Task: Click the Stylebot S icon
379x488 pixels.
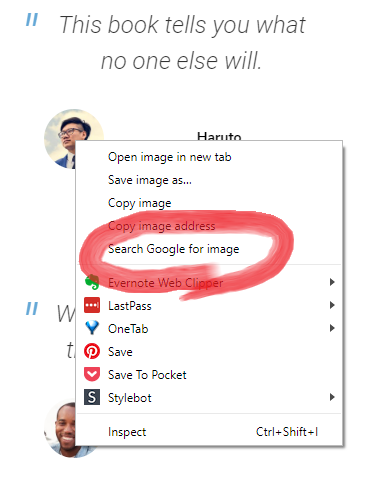Action: (x=92, y=397)
